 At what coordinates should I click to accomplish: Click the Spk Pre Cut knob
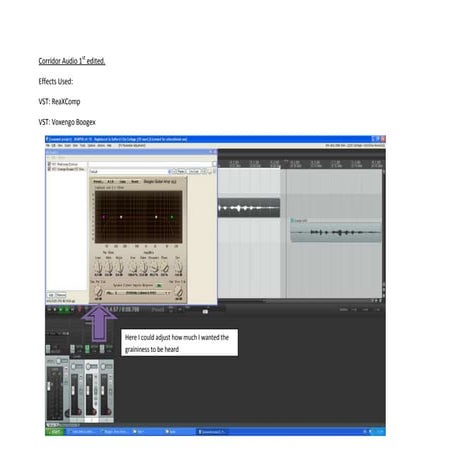point(98,292)
